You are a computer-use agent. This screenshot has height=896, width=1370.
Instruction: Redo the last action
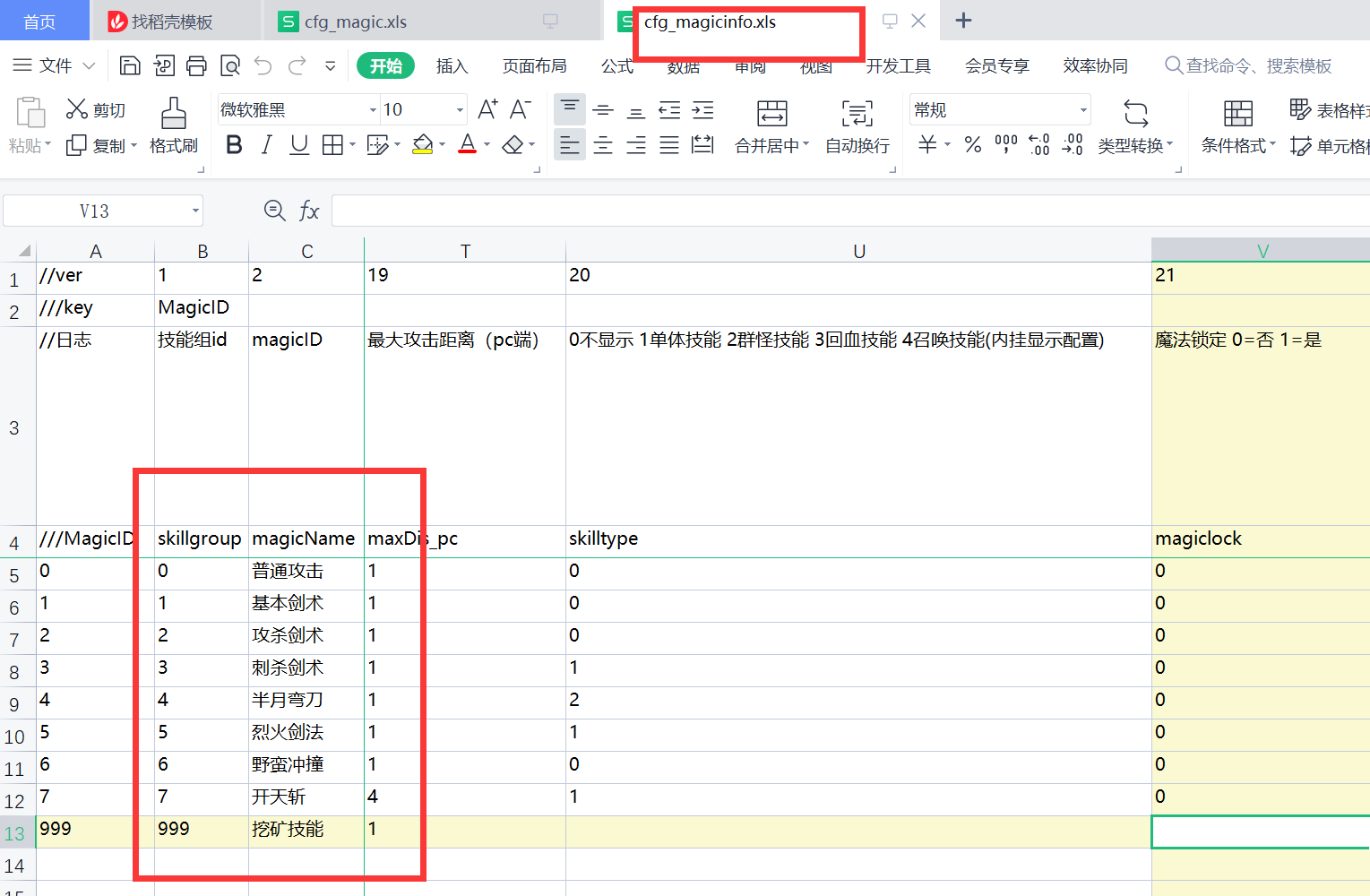pos(297,65)
